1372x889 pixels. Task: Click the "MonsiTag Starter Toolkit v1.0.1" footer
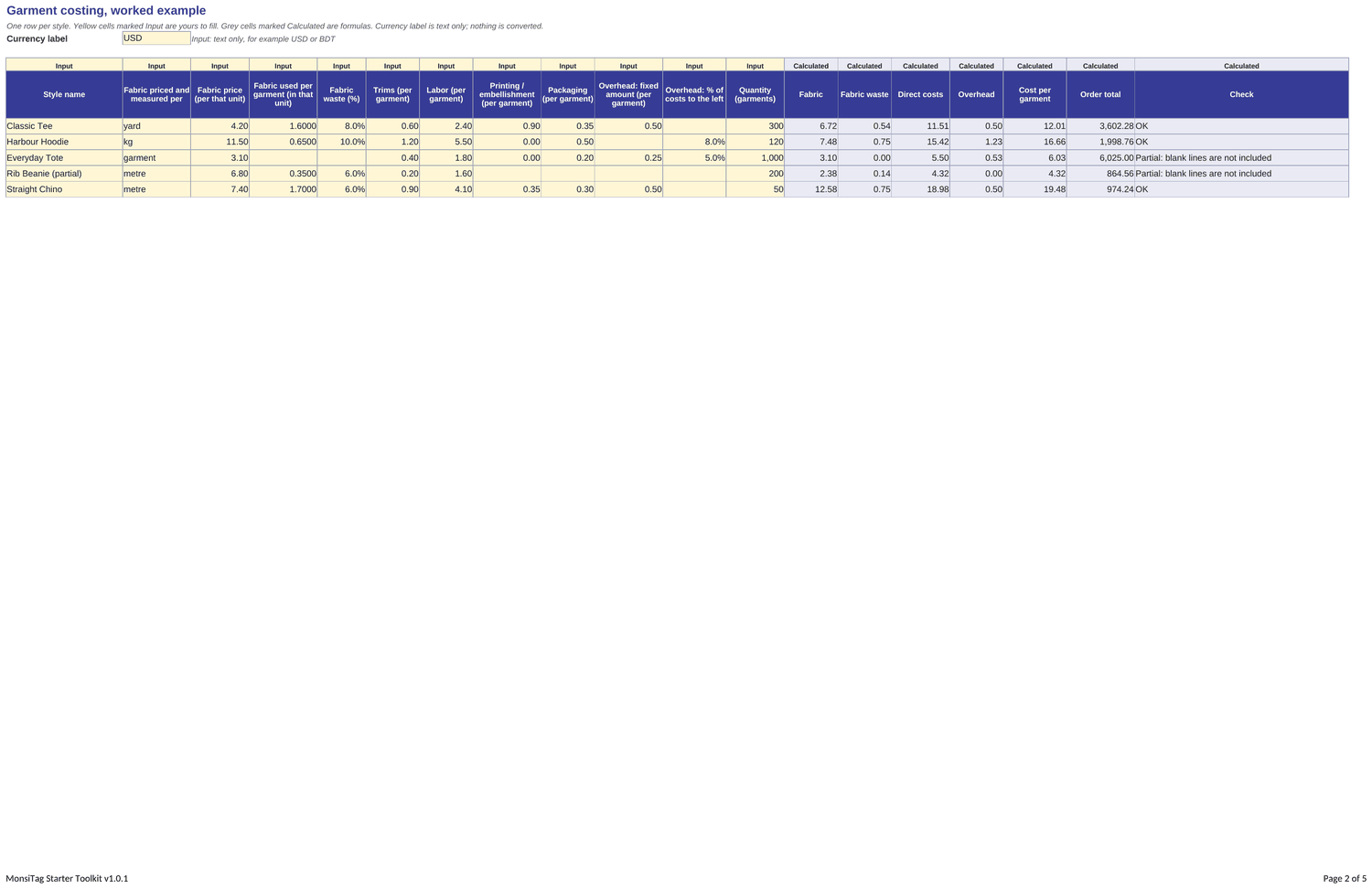point(67,879)
